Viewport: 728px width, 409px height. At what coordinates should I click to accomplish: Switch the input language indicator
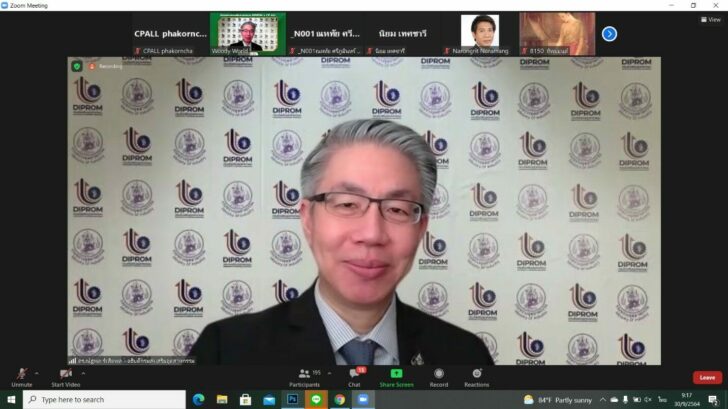coord(663,400)
